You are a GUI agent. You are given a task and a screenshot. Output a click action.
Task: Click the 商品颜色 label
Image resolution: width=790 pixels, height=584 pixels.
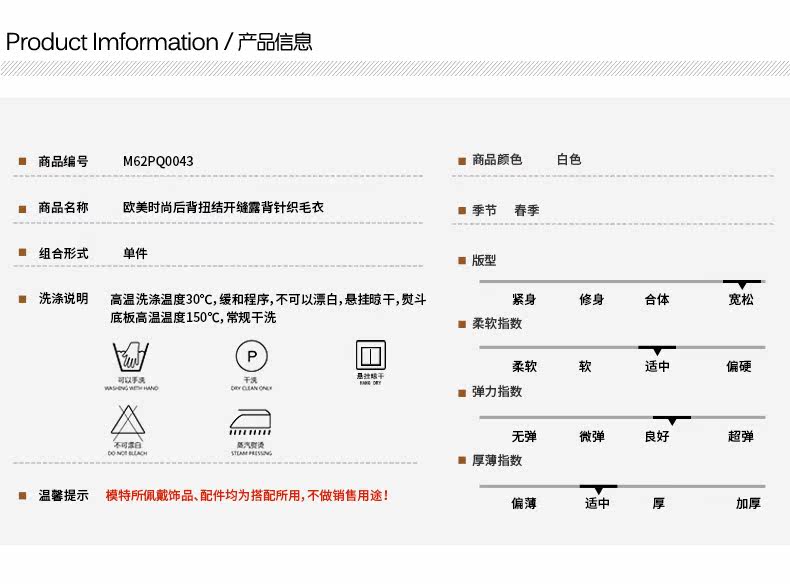coord(497,160)
